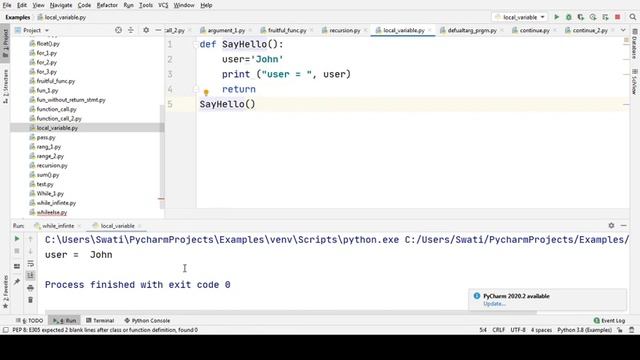Image resolution: width=640 pixels, height=360 pixels.
Task: Click up the stack trace arrow
Action: click(30, 239)
